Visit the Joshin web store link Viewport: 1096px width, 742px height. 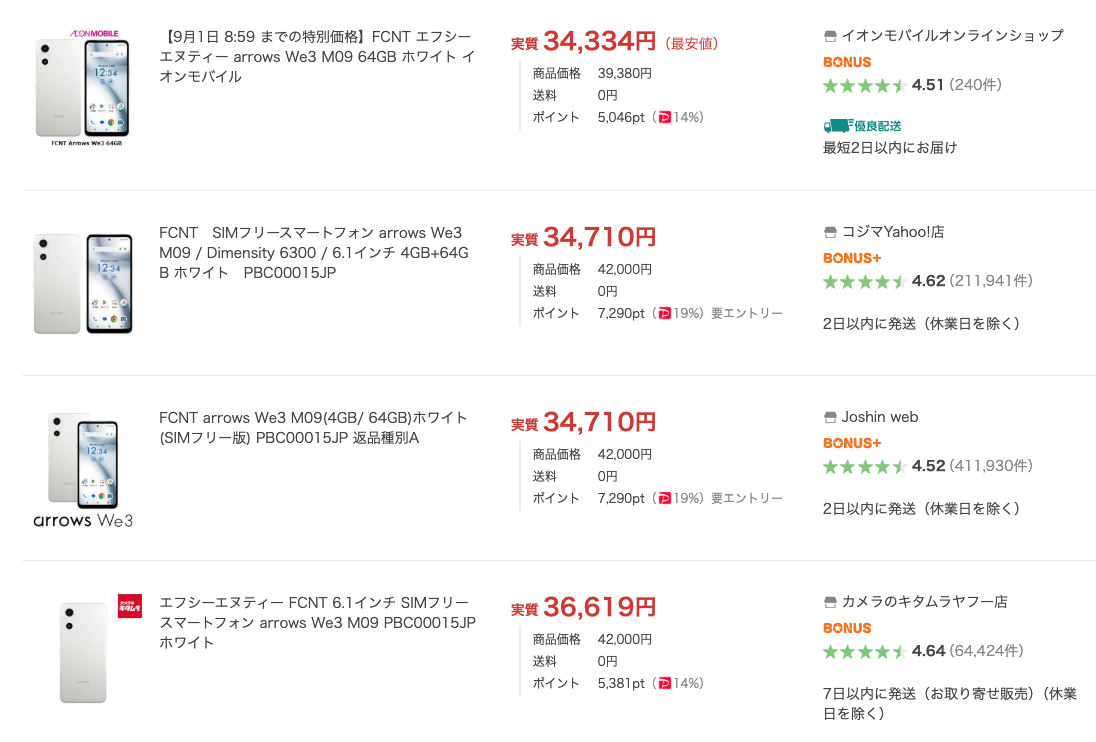(x=879, y=417)
